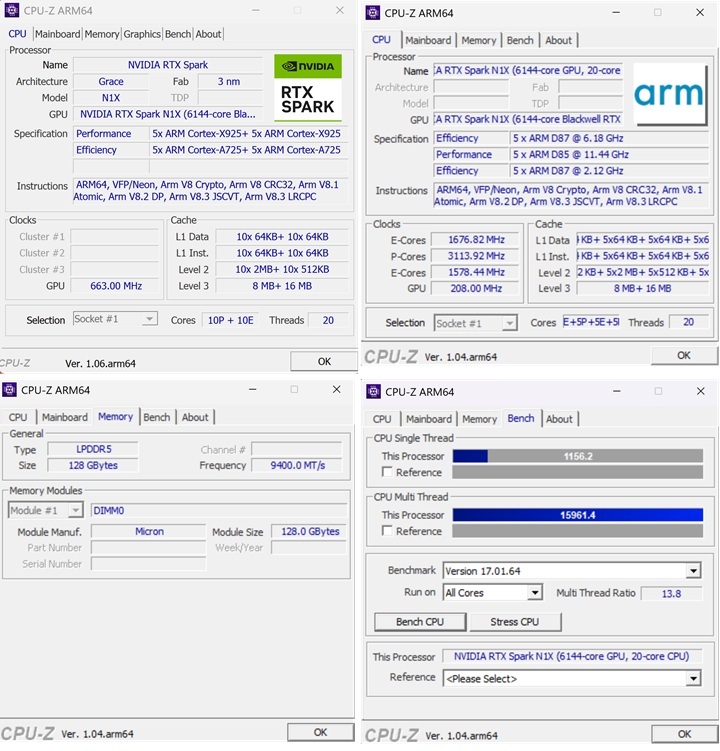This screenshot has height=751, width=720.
Task: Click the single thread score bar showing 1156.2
Action: (578, 456)
